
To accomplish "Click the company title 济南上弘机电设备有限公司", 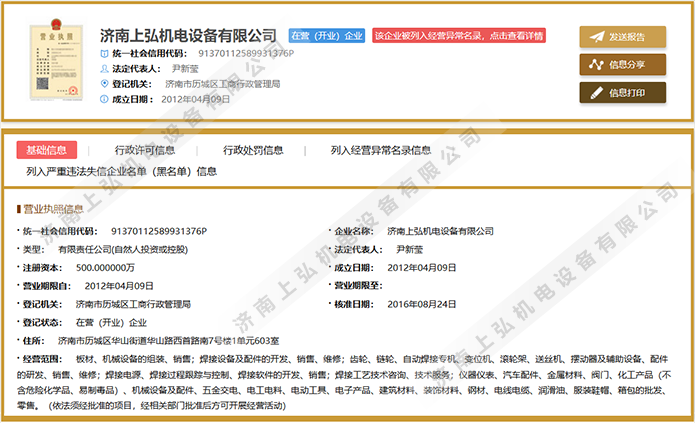I will pyautogui.click(x=188, y=35).
